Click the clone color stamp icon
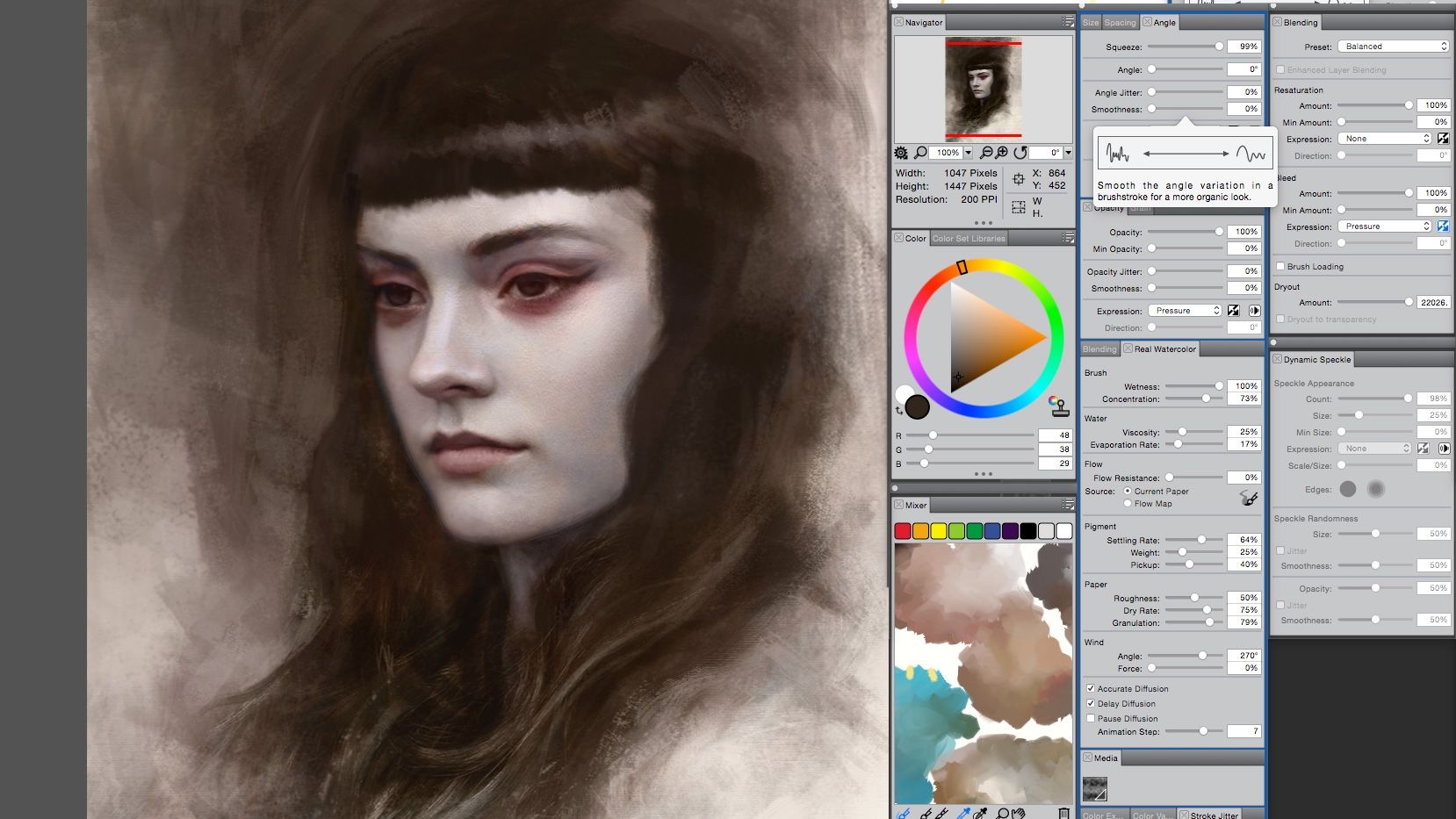 pos(1058,405)
